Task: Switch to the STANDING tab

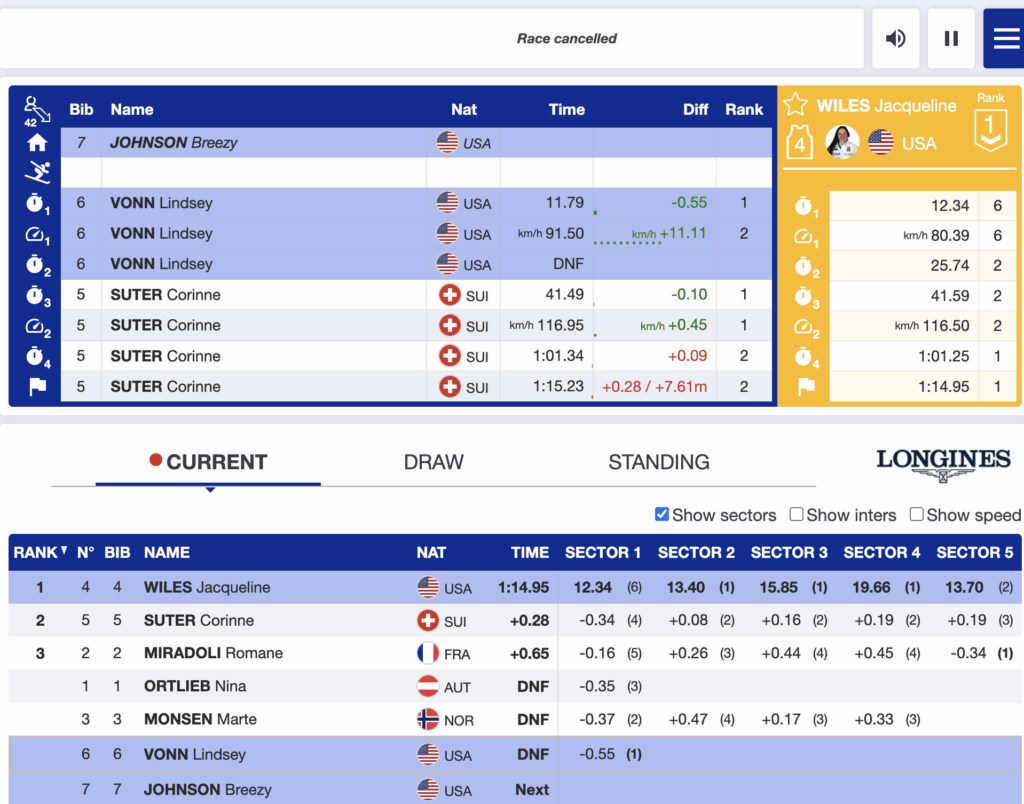Action: tap(658, 462)
